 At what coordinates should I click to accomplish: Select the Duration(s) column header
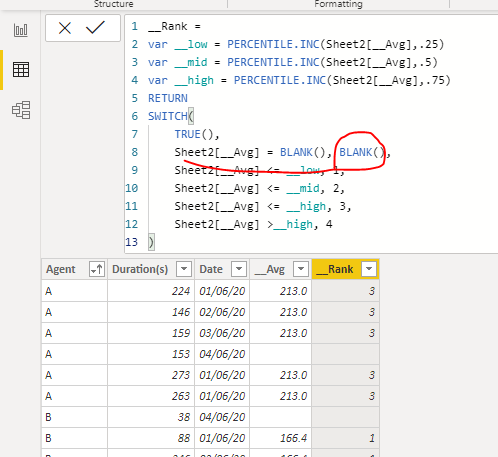[140, 269]
